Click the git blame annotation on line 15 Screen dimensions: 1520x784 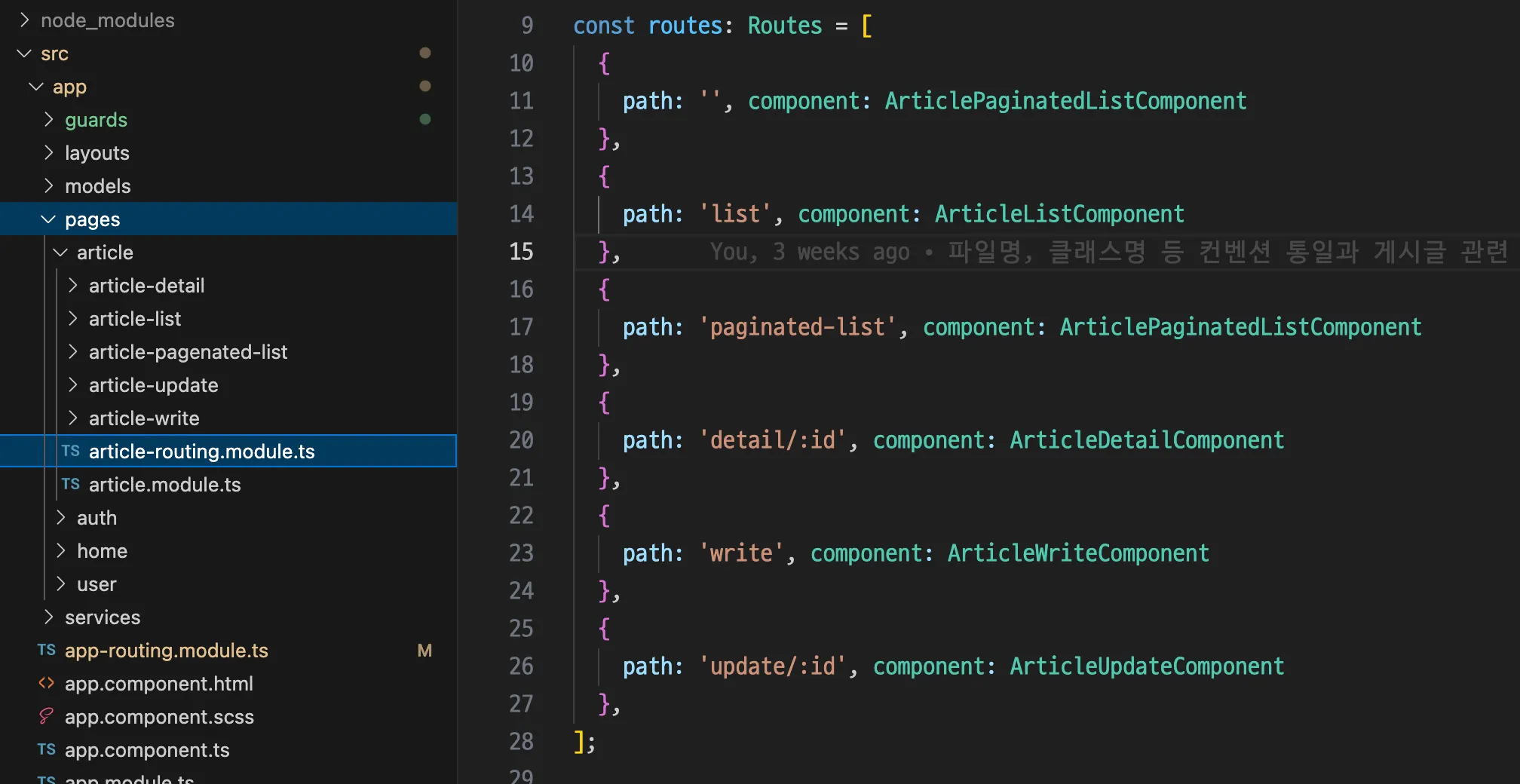[x=1109, y=252]
